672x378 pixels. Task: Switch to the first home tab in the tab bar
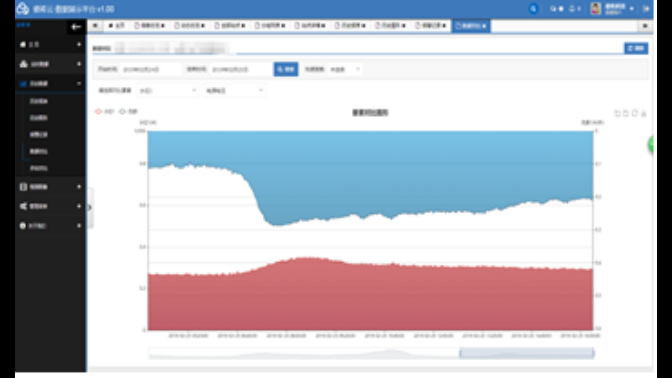coord(116,26)
